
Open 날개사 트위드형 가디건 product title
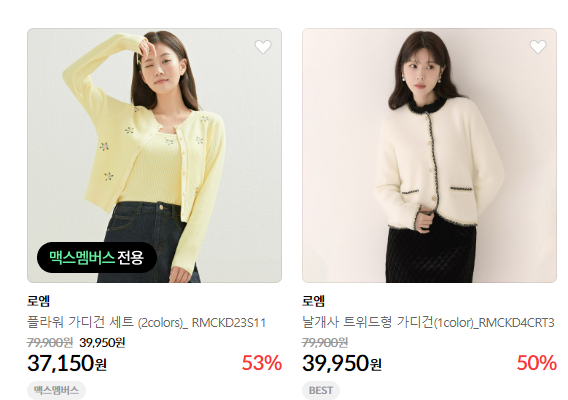click(x=428, y=322)
